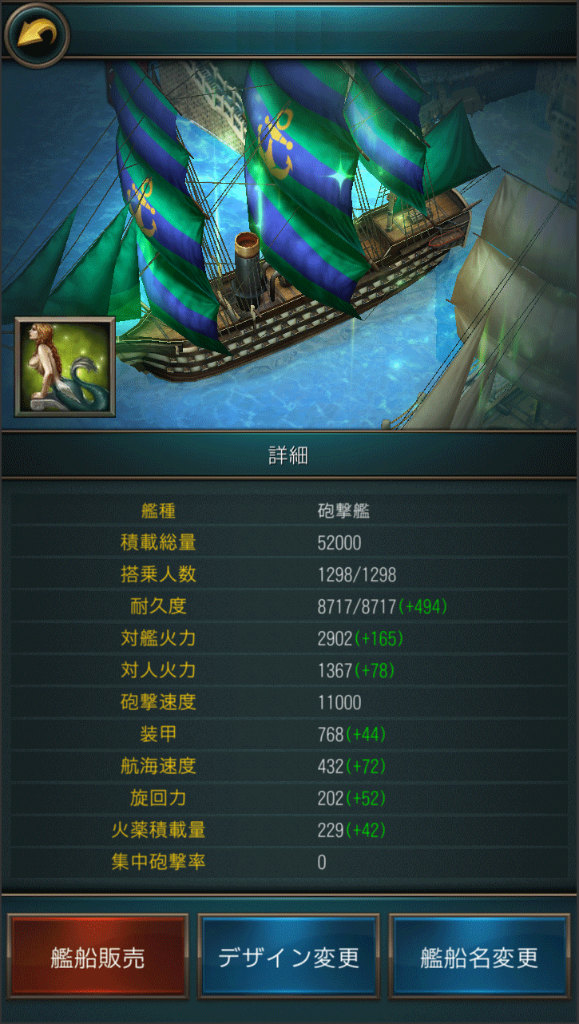Tap the green-sailed ship preview image

coord(289,245)
